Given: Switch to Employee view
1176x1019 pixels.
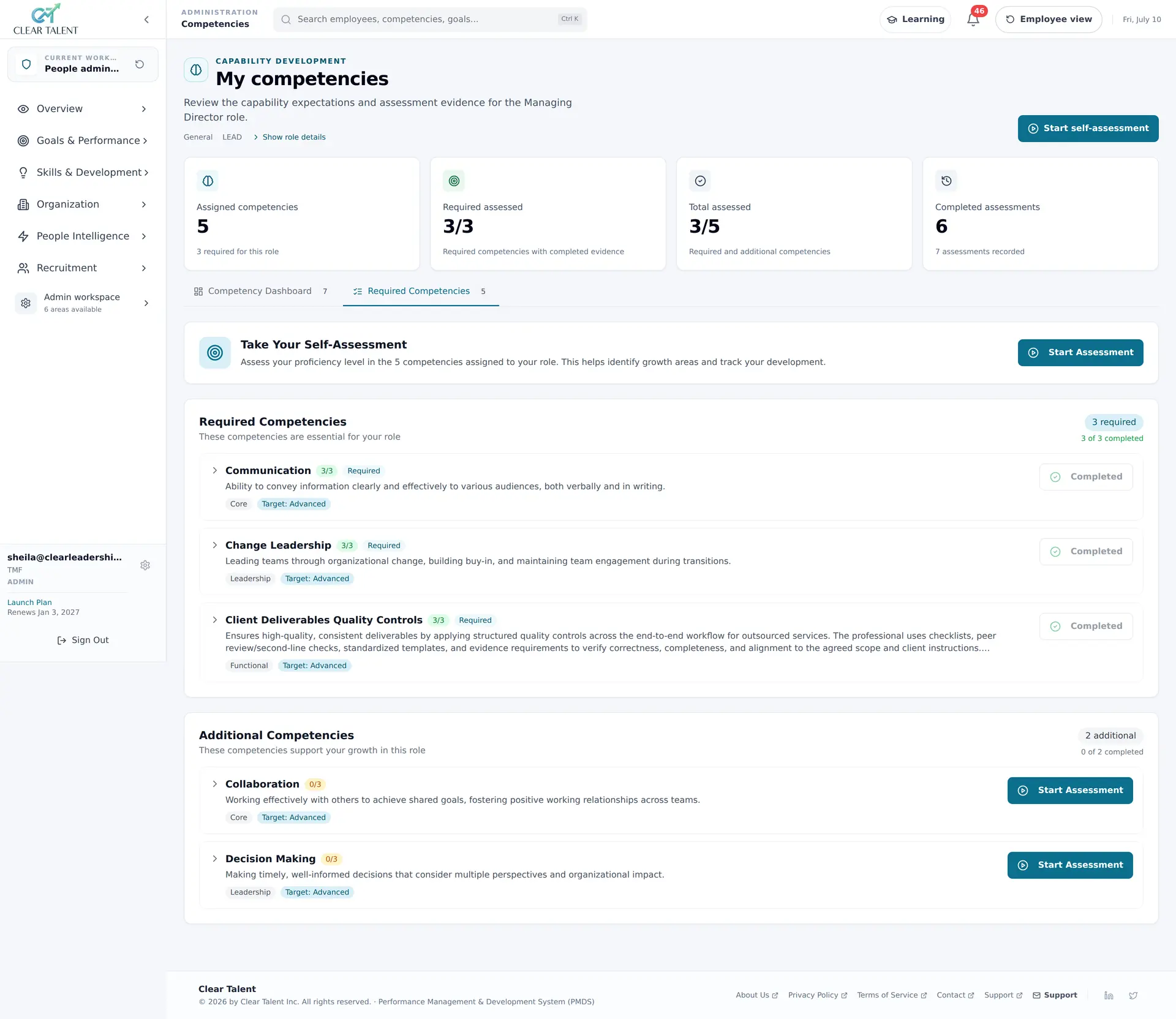Looking at the screenshot, I should tap(1049, 20).
